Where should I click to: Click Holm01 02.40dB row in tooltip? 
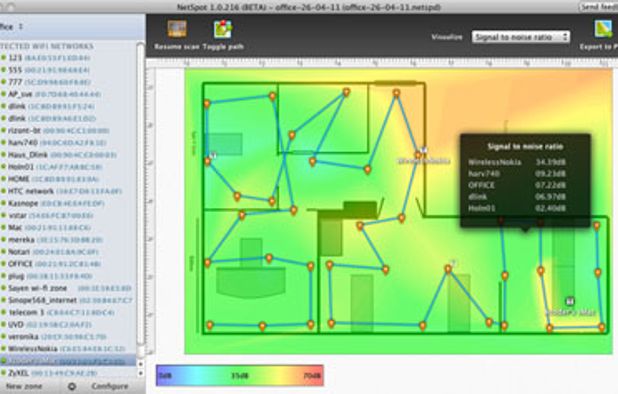517,208
